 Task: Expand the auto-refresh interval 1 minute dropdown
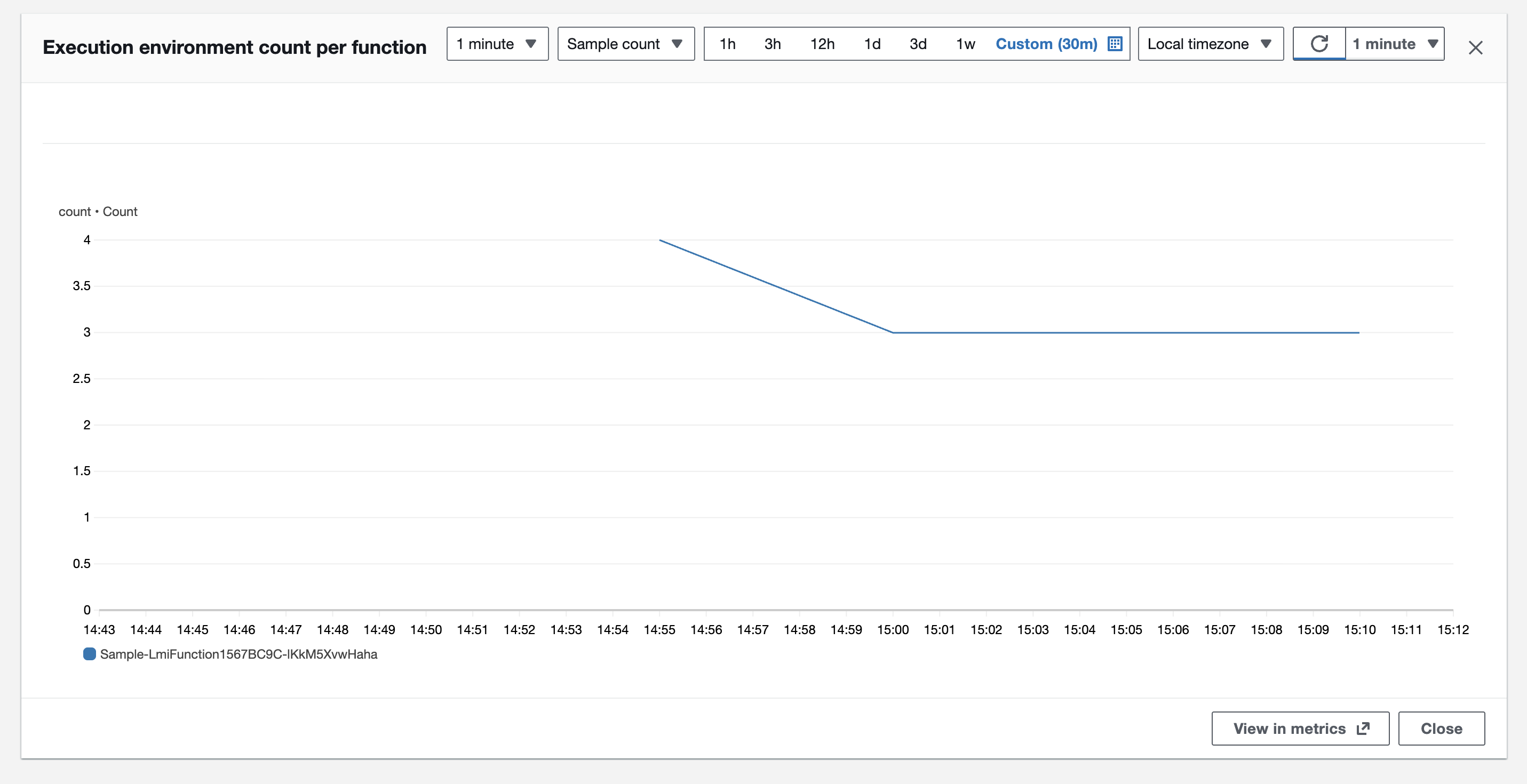point(1395,44)
